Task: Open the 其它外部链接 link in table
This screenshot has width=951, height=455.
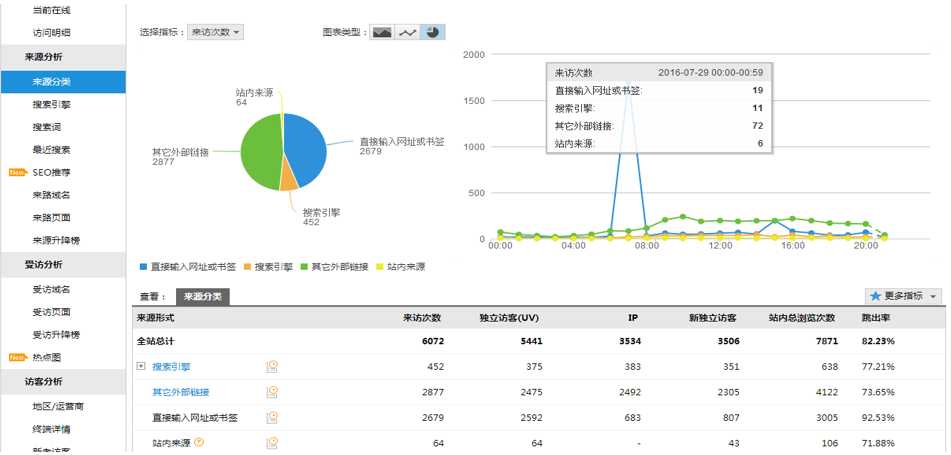Action: click(x=181, y=393)
